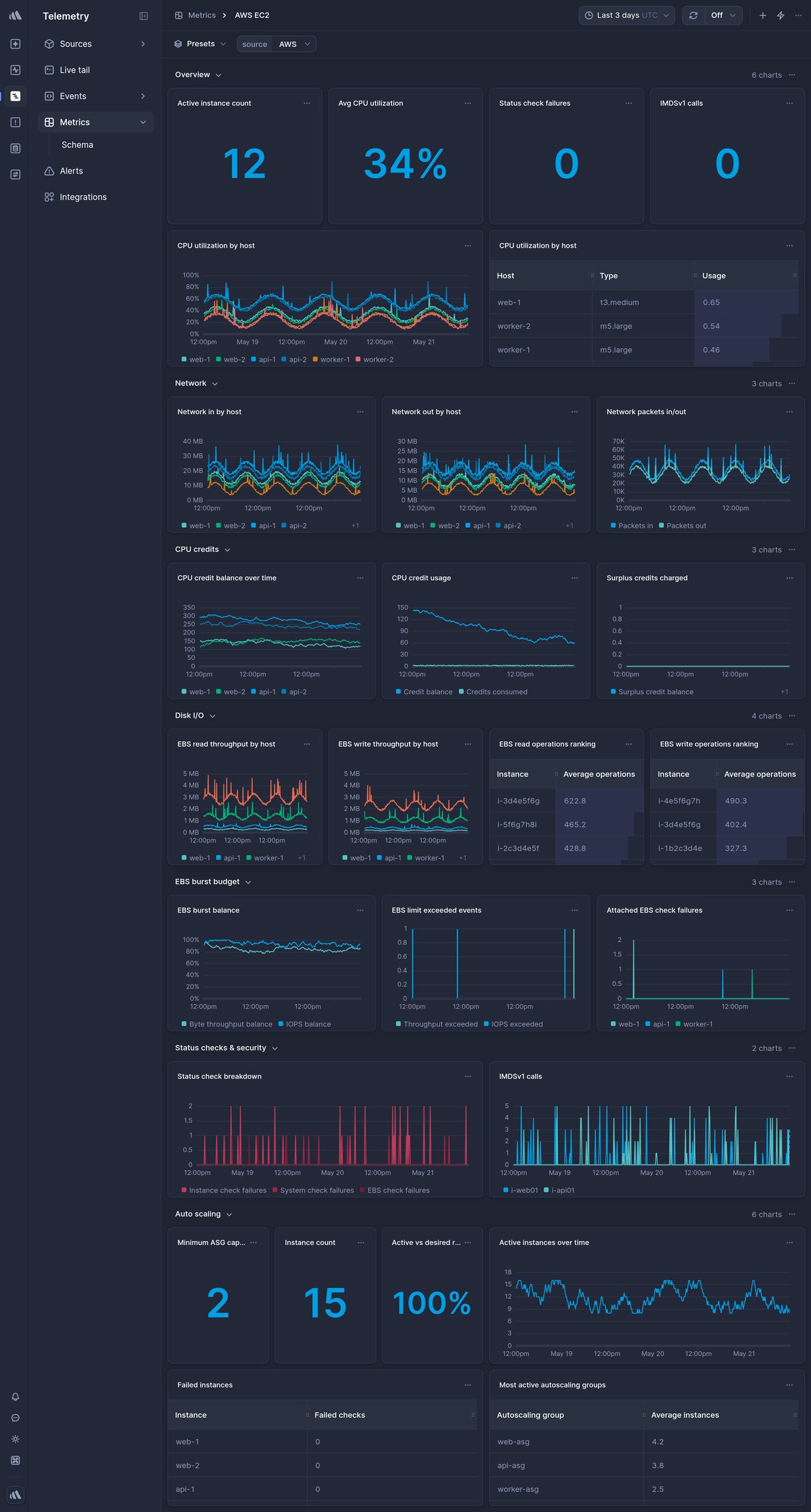Open Active instances over time menu
This screenshot has height=1512, width=811.
(790, 1243)
